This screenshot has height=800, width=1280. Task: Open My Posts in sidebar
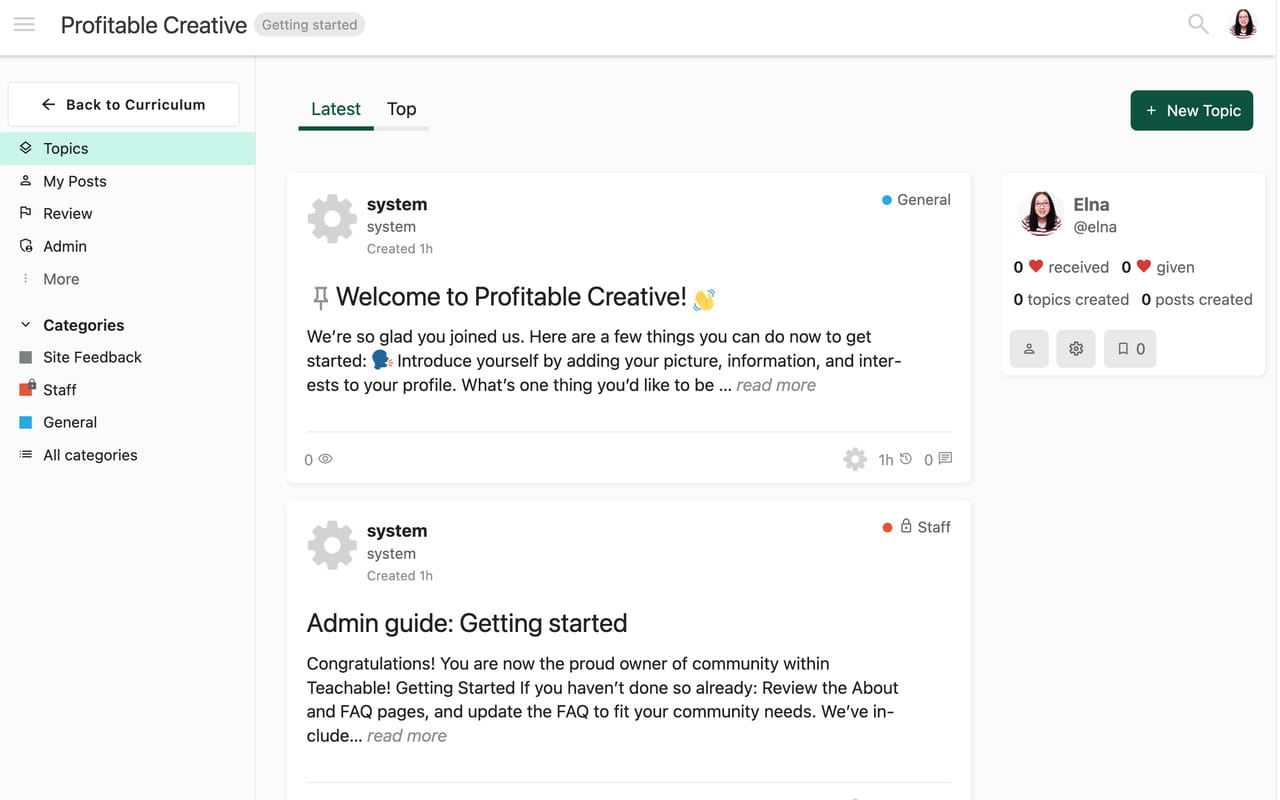[x=74, y=181]
